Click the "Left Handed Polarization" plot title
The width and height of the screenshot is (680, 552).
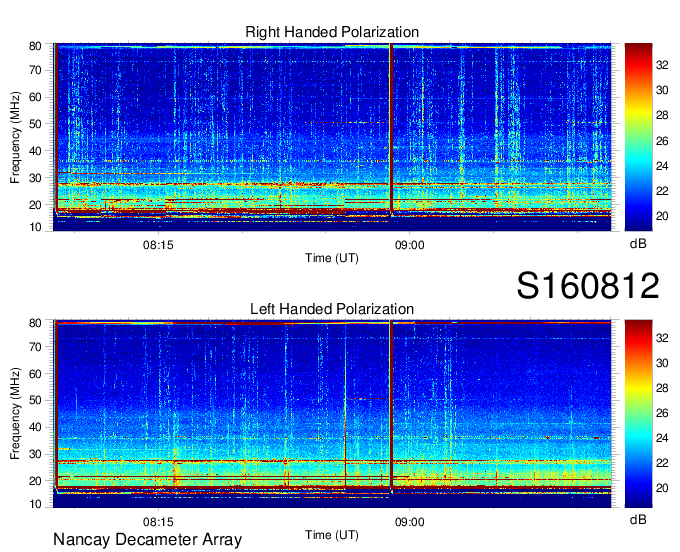[332, 309]
